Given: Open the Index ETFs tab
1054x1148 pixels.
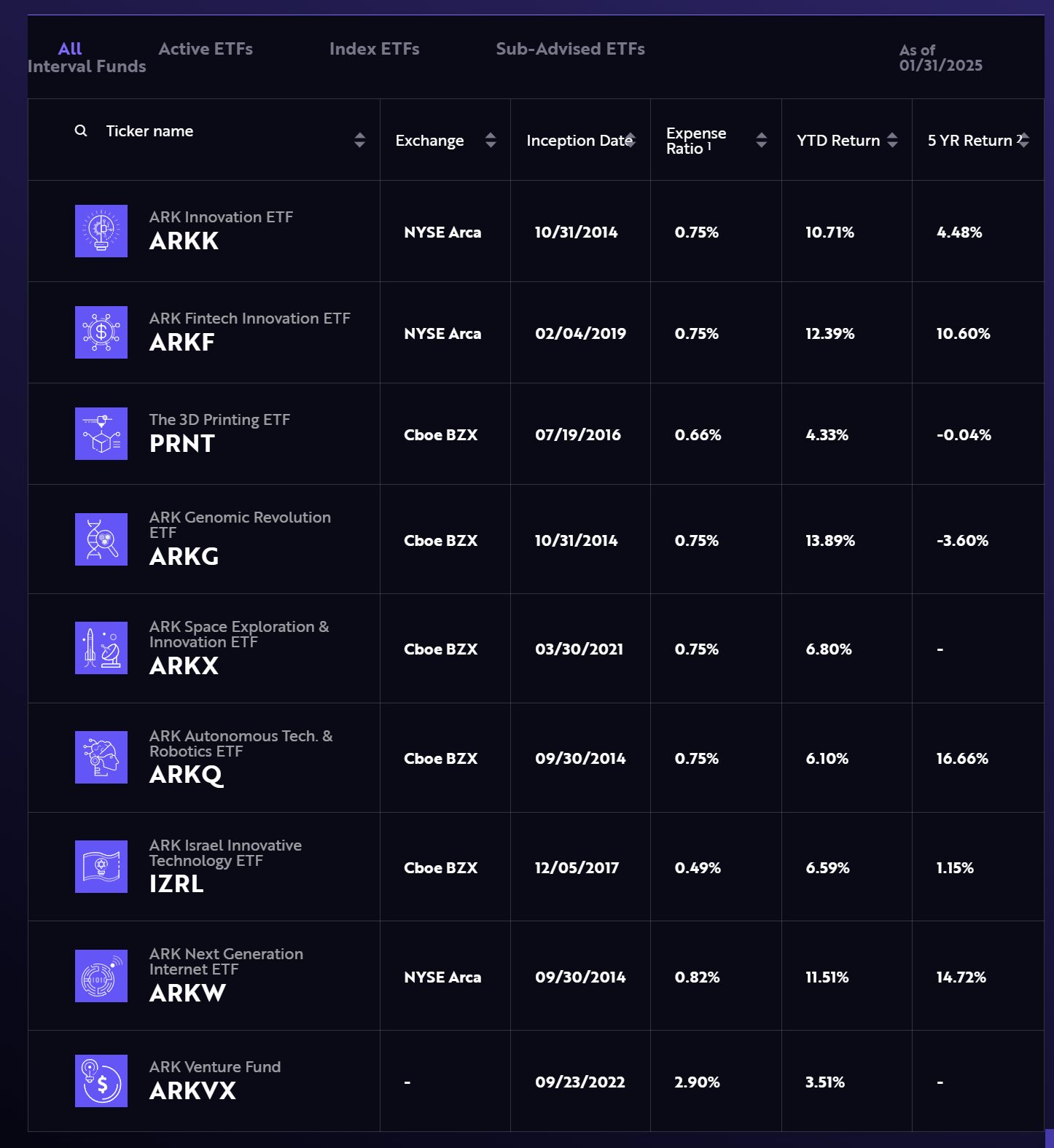Looking at the screenshot, I should 375,49.
